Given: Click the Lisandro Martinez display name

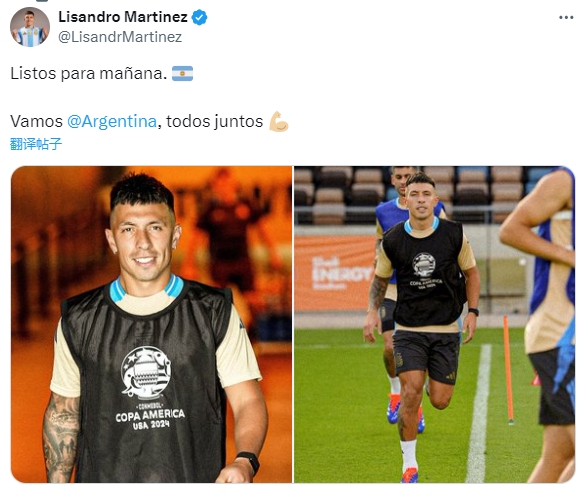Looking at the screenshot, I should click(x=123, y=17).
